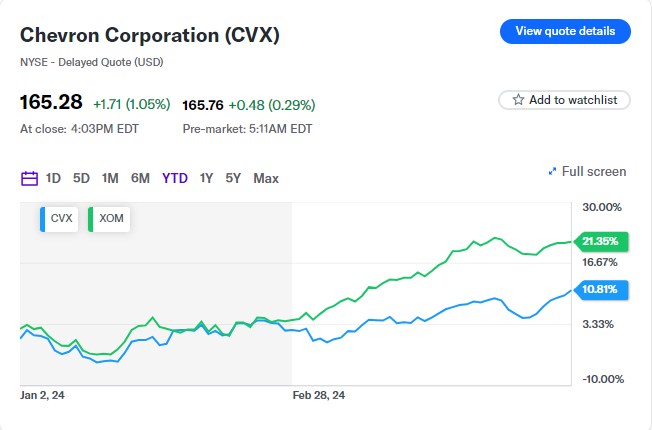Click the Chevron Corporation (CVX) title
Image resolution: width=652 pixels, height=430 pixels.
pyautogui.click(x=150, y=35)
